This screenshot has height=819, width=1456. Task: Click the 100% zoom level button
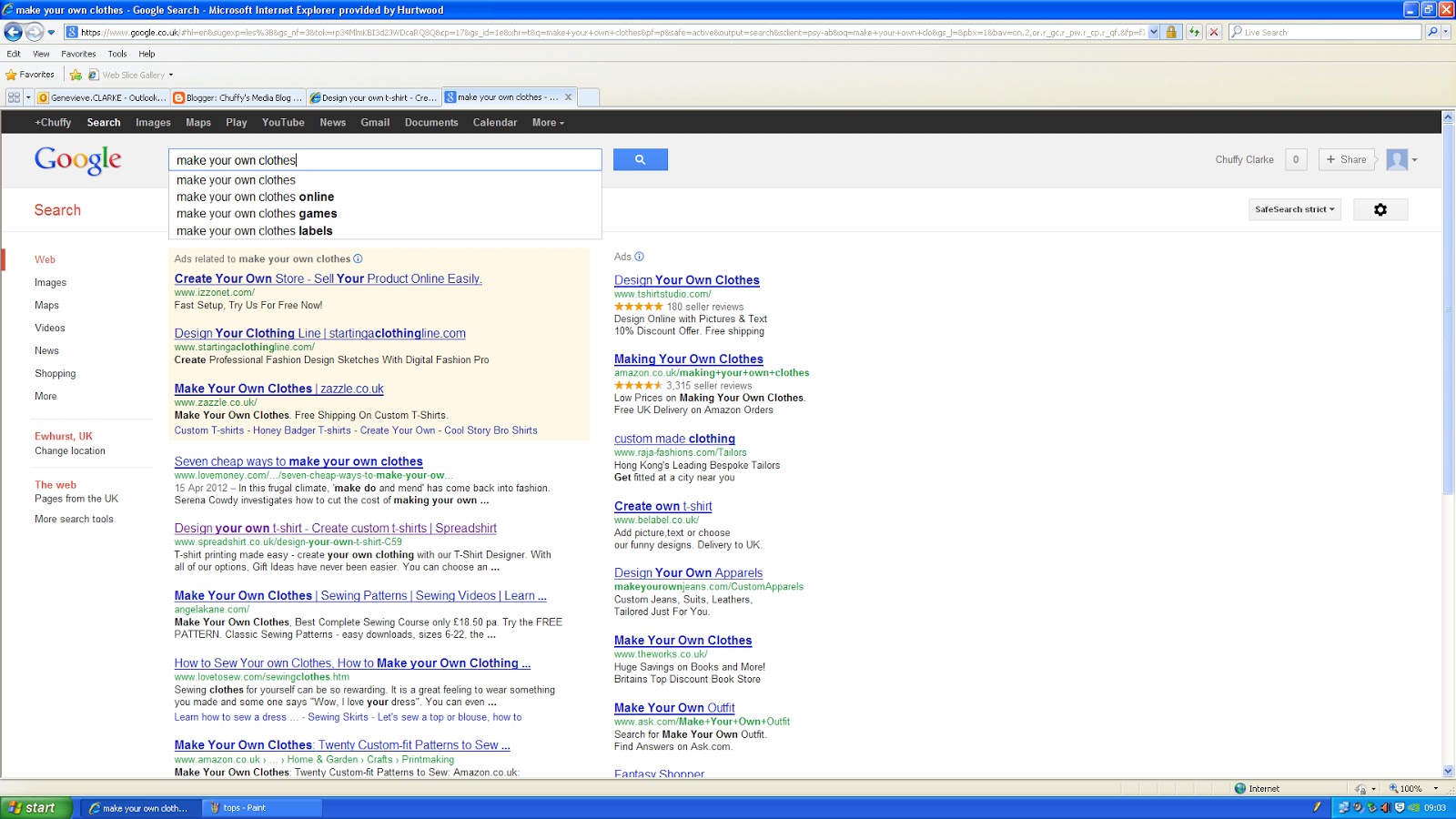click(1406, 788)
